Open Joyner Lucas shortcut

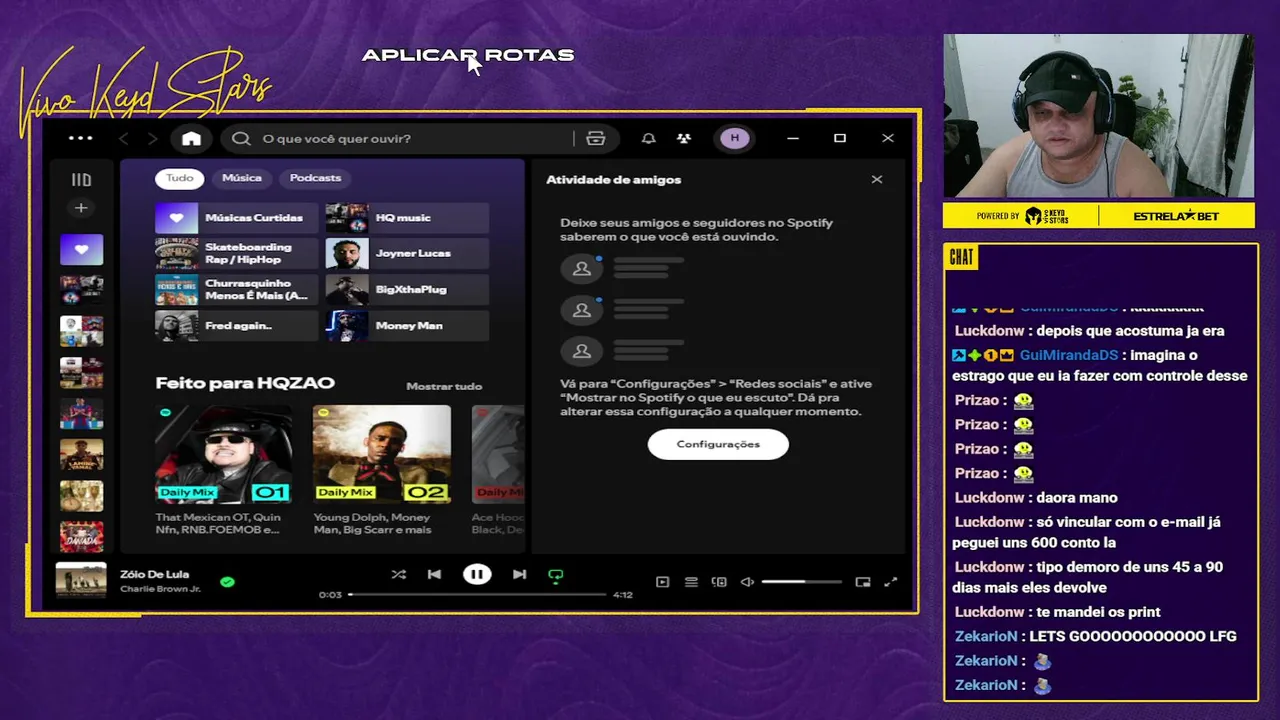[407, 253]
